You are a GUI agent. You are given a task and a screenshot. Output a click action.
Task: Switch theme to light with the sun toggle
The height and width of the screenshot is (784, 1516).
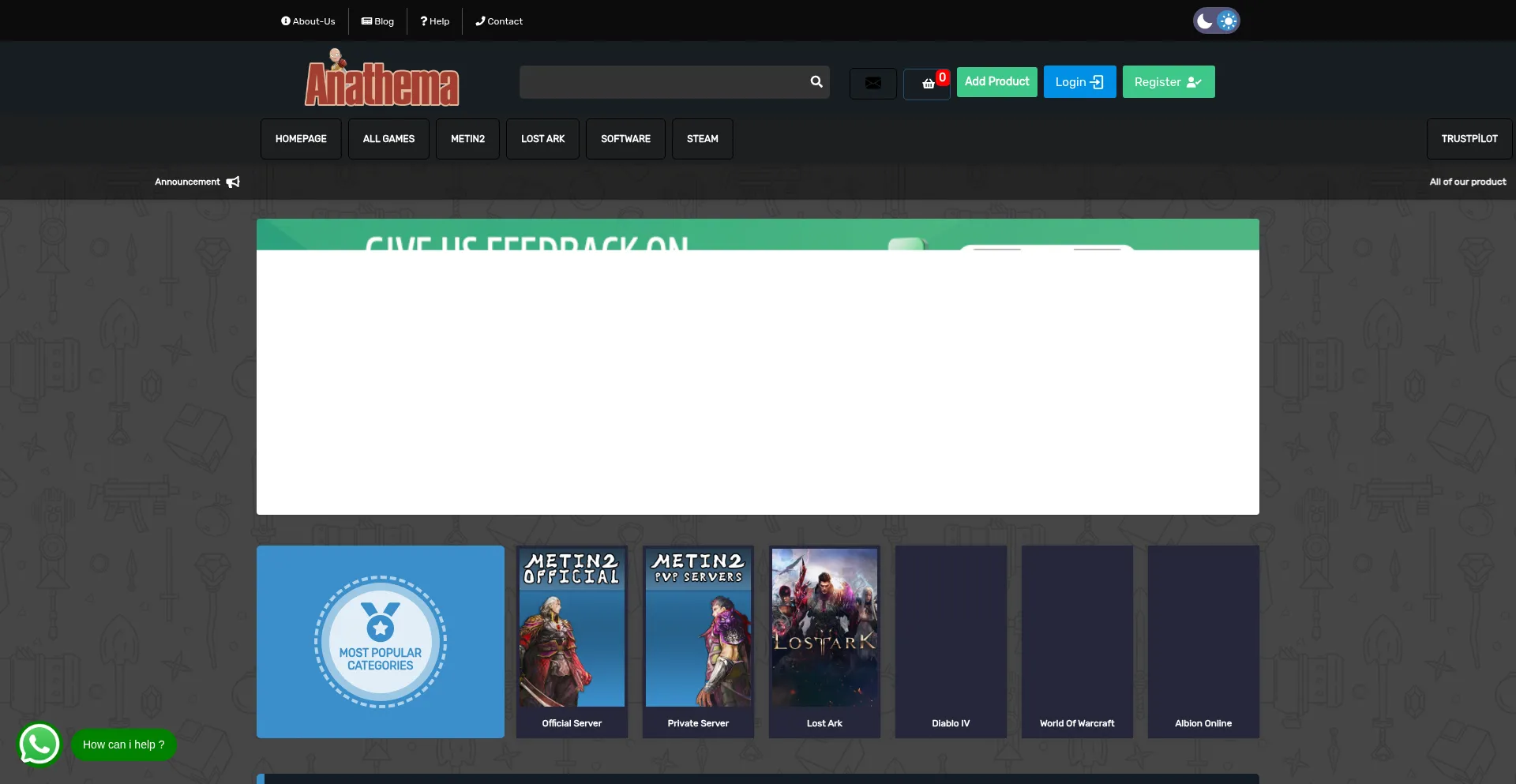1228,21
